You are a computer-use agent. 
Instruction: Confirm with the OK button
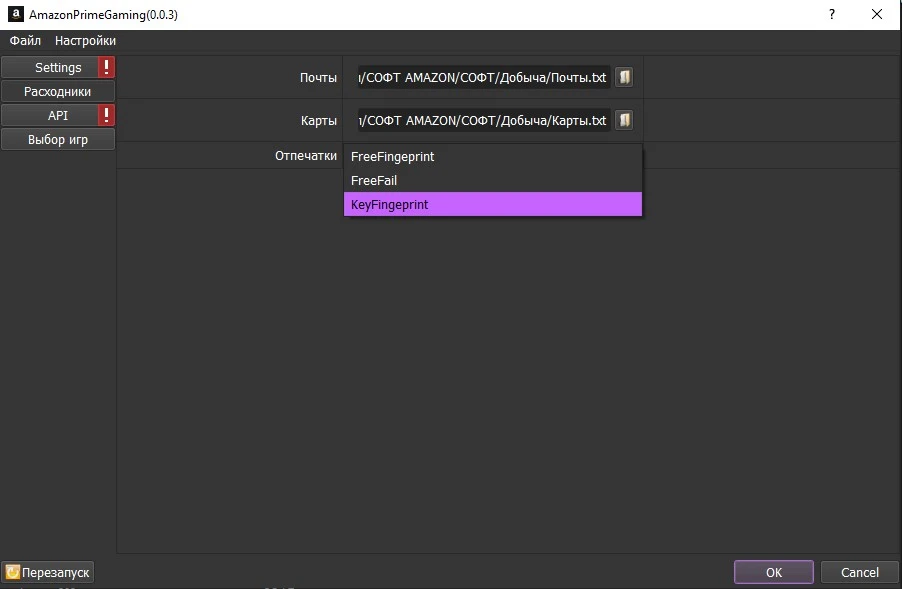pos(774,572)
